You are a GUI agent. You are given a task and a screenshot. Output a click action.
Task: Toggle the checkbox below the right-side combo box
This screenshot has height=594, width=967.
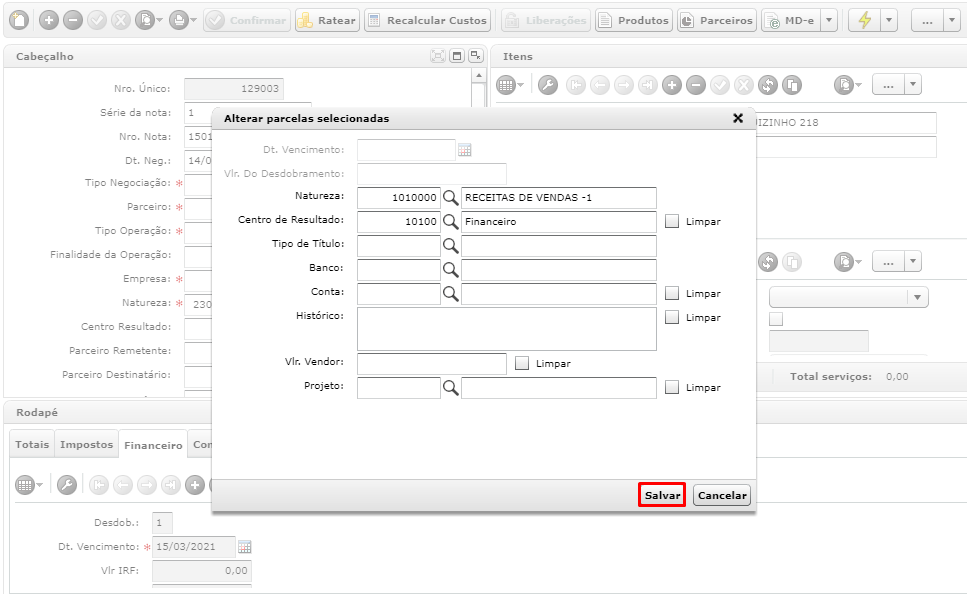pyautogui.click(x=776, y=319)
